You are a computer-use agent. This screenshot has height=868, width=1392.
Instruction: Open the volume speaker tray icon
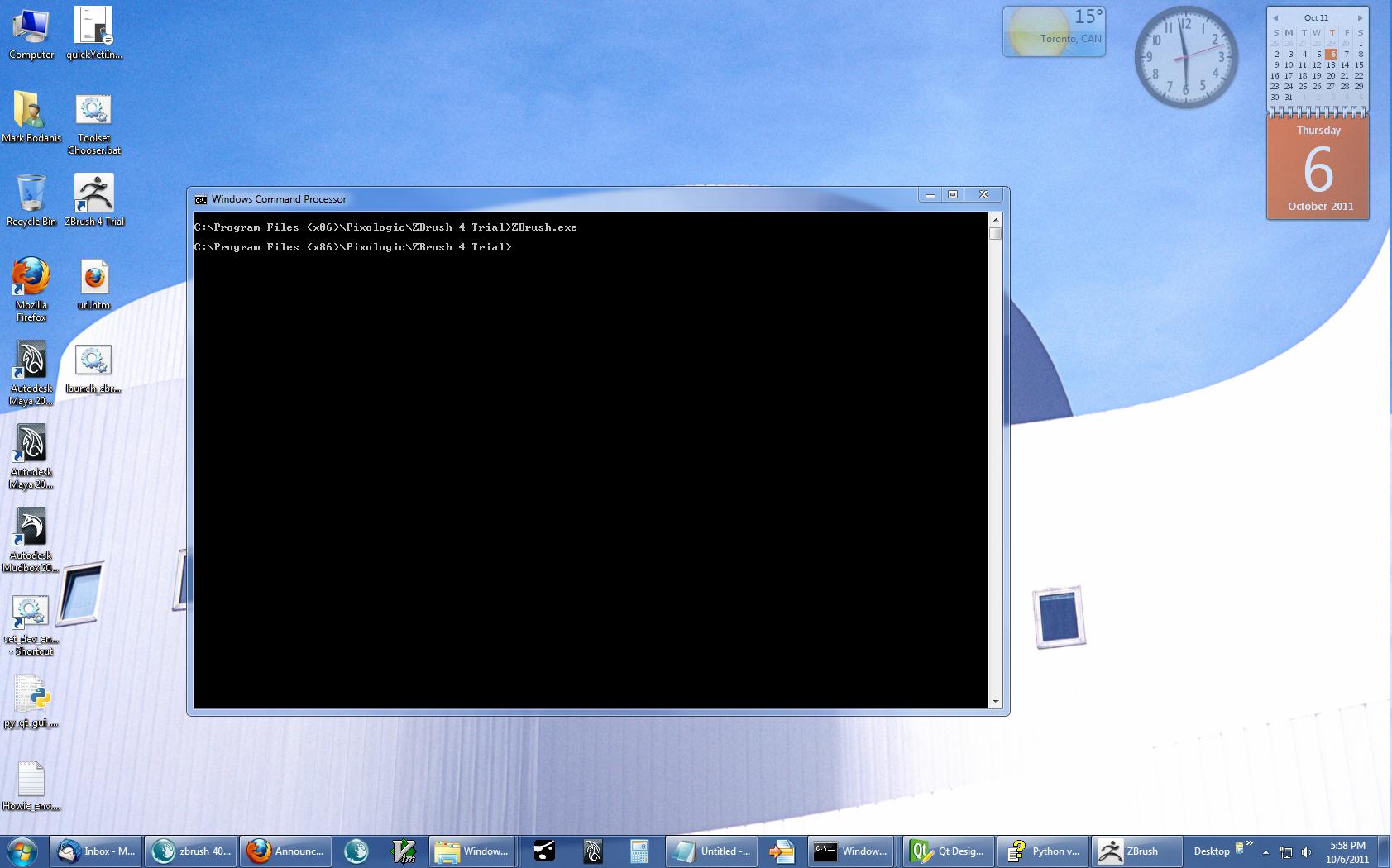[1307, 852]
